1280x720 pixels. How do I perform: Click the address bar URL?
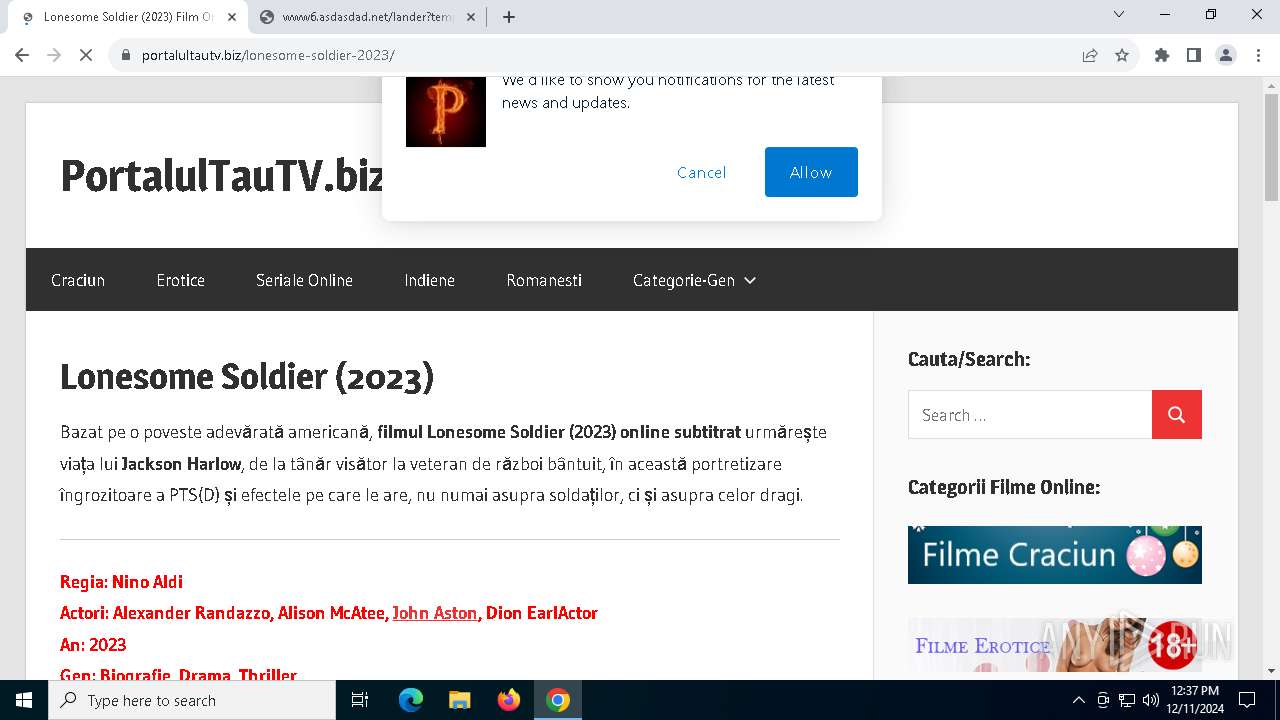tap(268, 55)
